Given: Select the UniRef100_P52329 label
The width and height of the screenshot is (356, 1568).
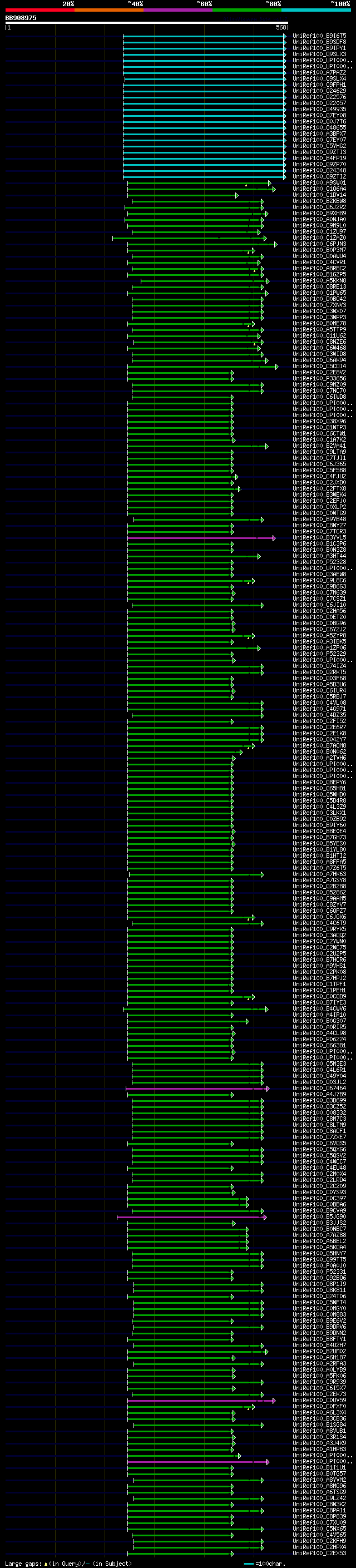Looking at the screenshot, I should 319,654.
